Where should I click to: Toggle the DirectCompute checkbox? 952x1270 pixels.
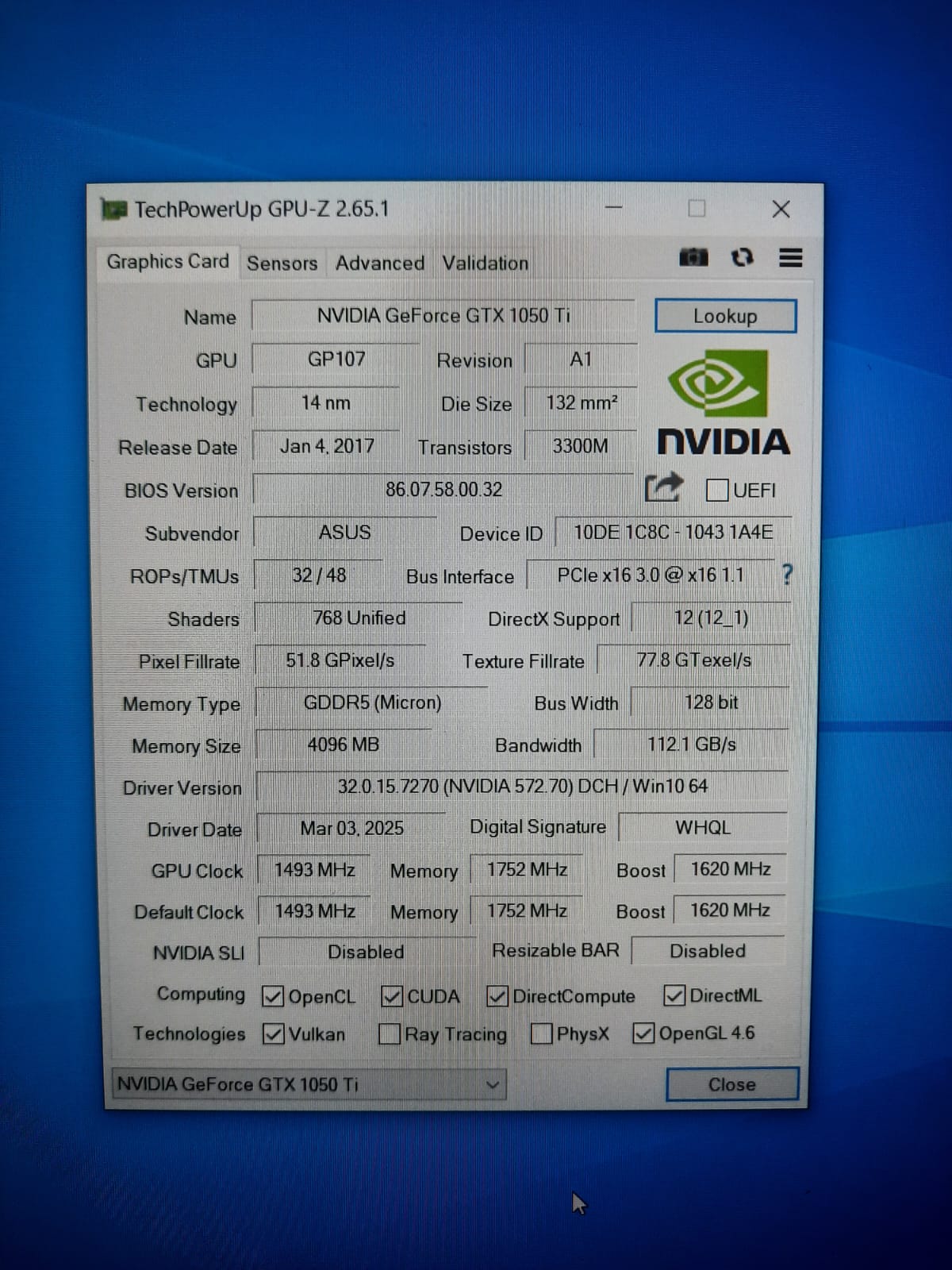[x=497, y=995]
